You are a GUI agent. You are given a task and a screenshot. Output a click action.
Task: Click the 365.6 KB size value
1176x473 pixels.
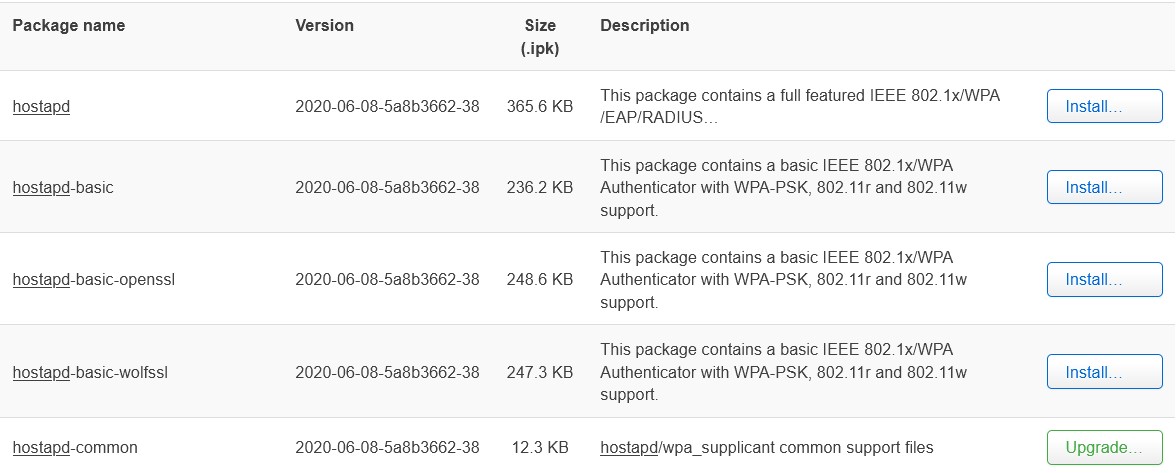(x=540, y=106)
